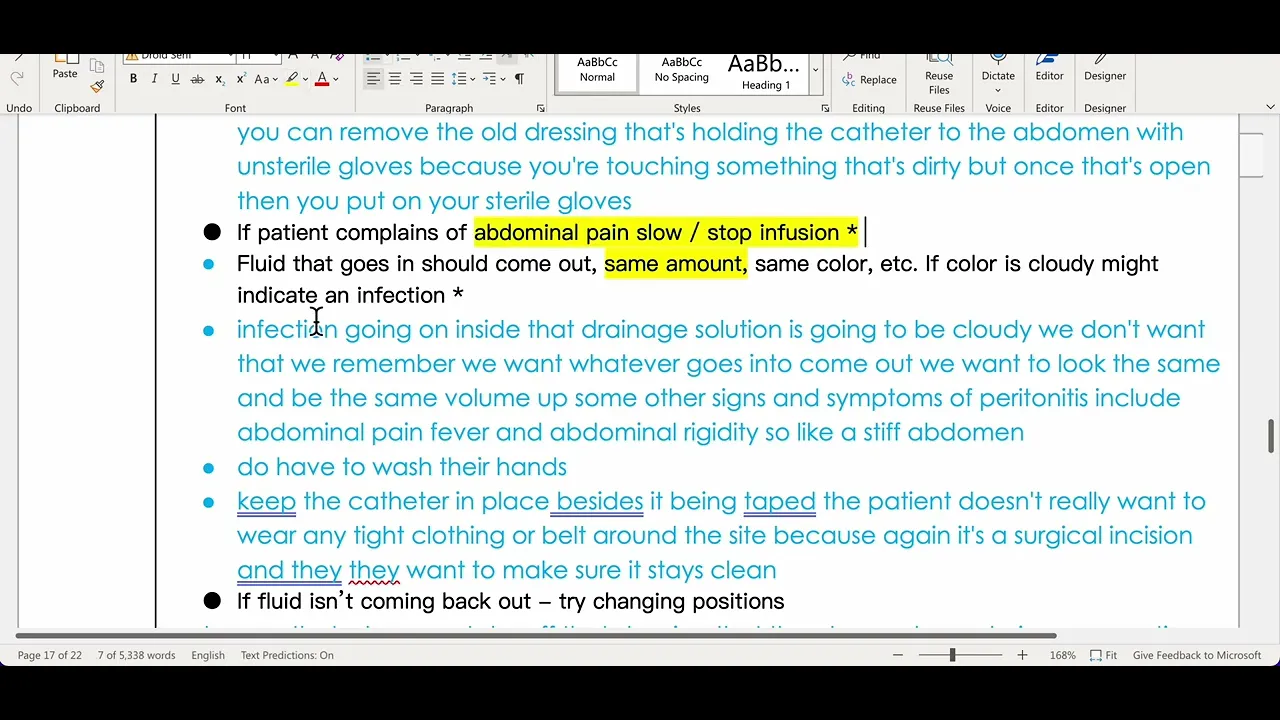Open Styles pane dialog launcher
This screenshot has width=1280, height=720.
(826, 108)
